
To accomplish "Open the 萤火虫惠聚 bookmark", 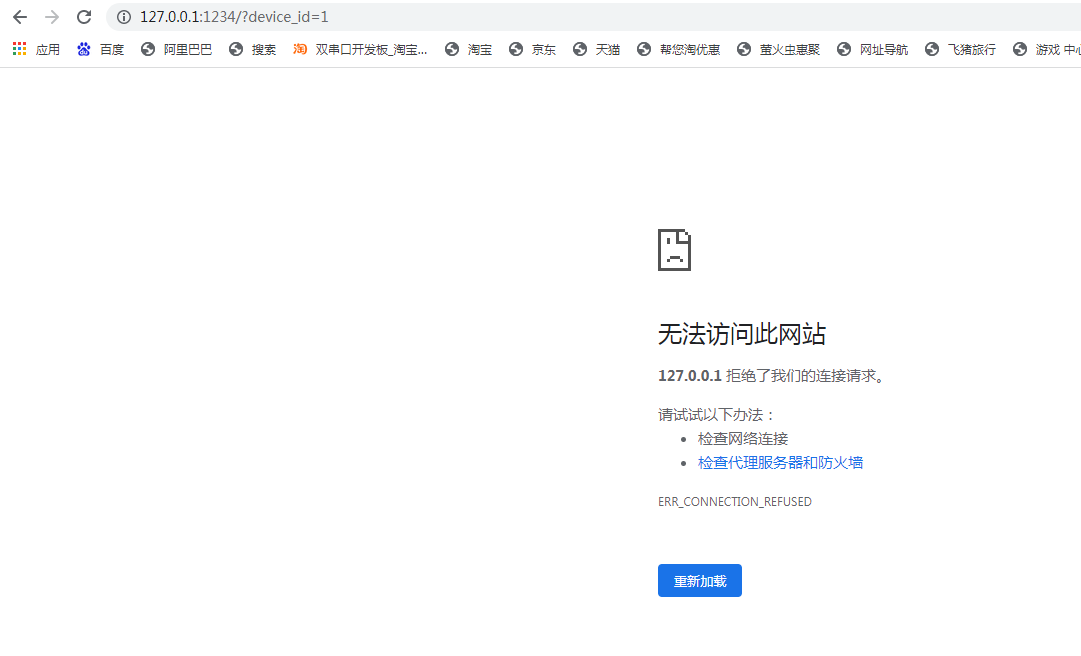I will coord(779,49).
